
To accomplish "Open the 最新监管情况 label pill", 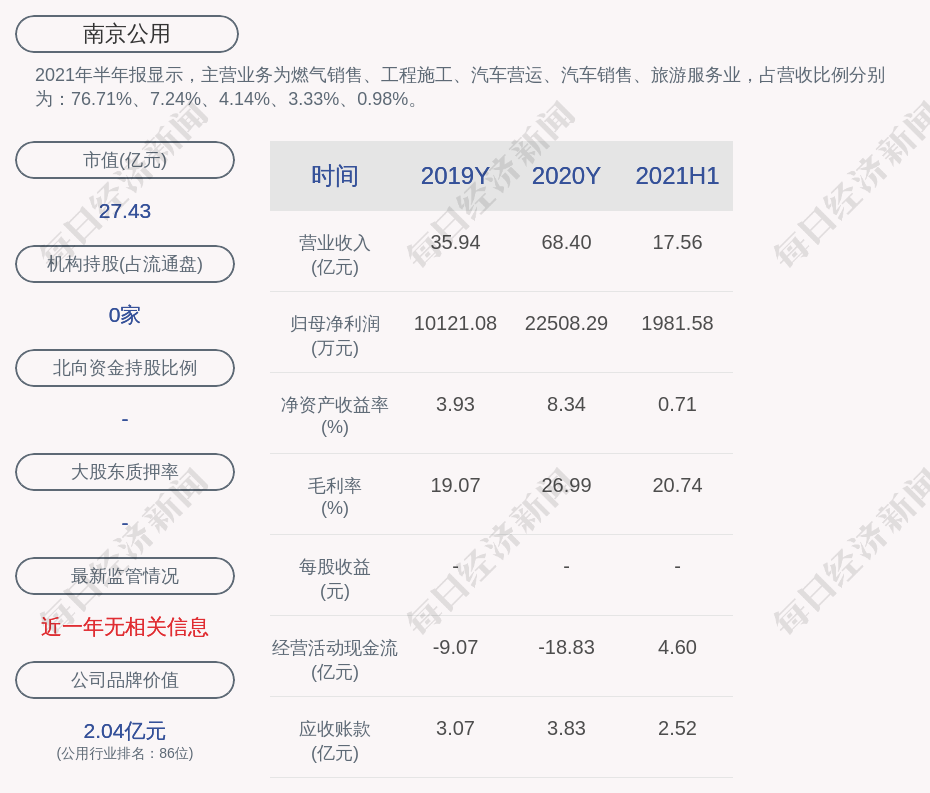I will 125,576.
